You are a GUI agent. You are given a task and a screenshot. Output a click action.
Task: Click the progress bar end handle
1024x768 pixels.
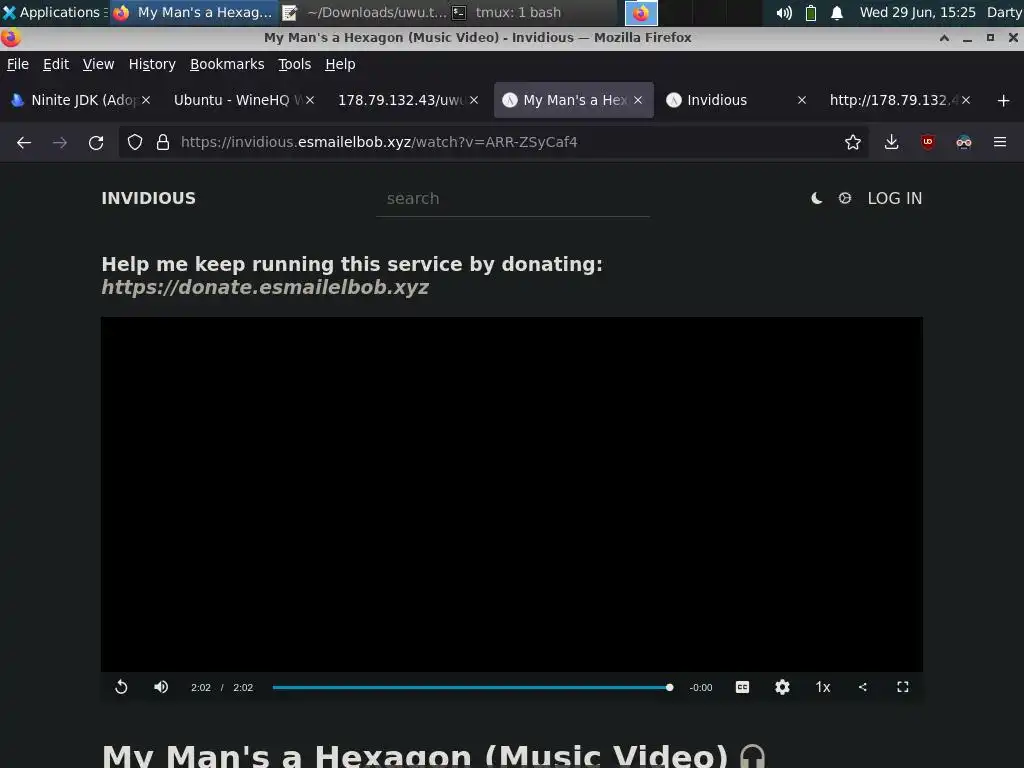669,688
